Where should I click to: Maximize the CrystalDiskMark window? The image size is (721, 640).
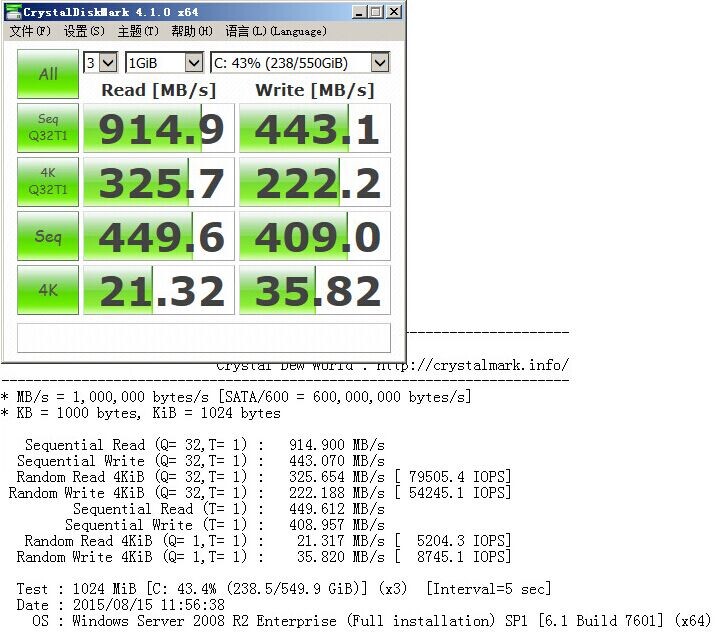[376, 12]
